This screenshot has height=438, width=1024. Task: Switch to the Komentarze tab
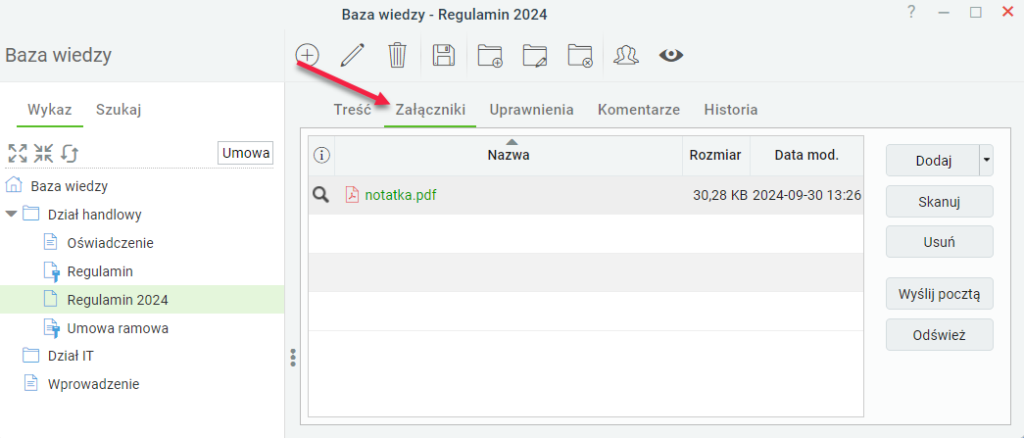[639, 110]
